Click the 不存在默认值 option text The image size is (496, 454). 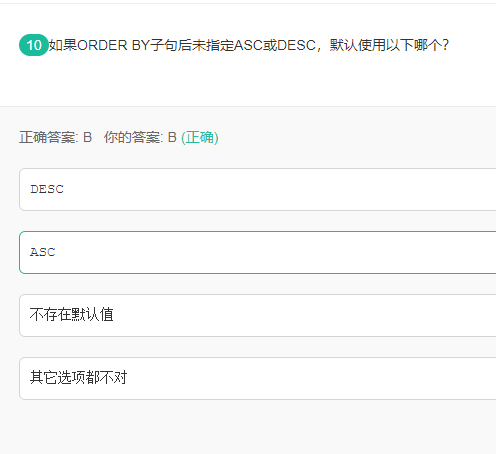(72, 315)
